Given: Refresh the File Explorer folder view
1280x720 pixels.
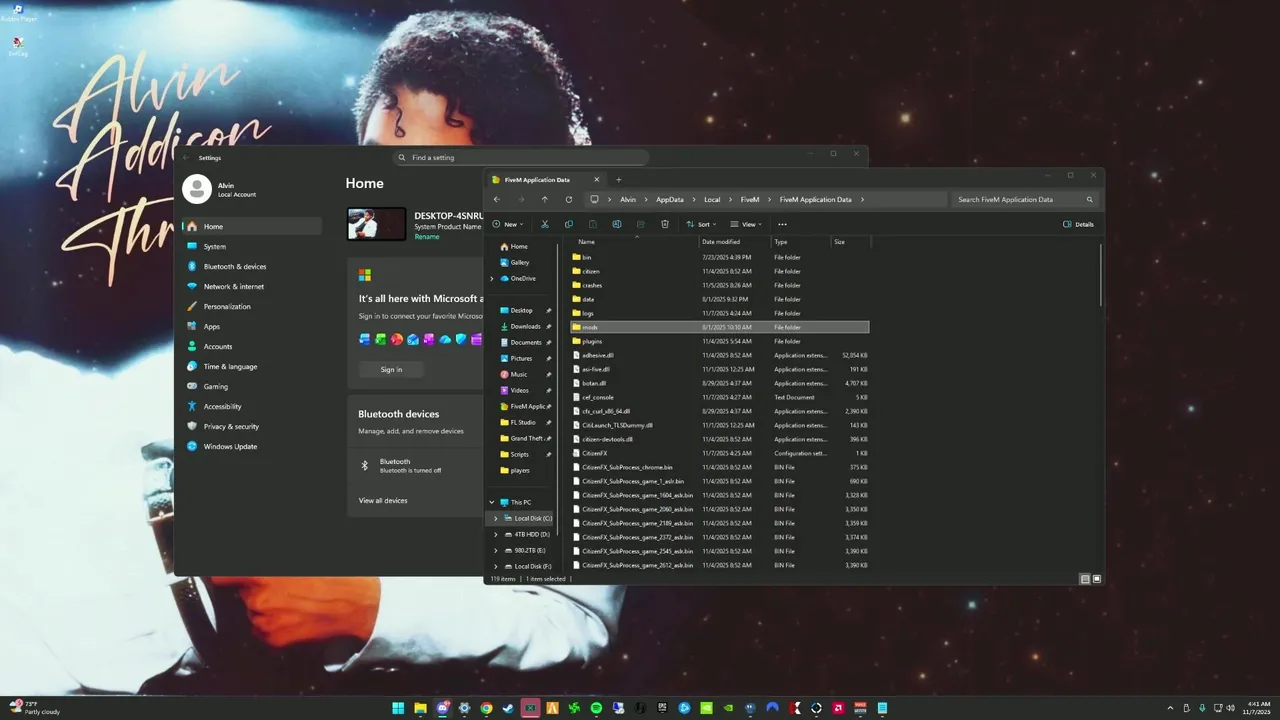Looking at the screenshot, I should point(569,199).
